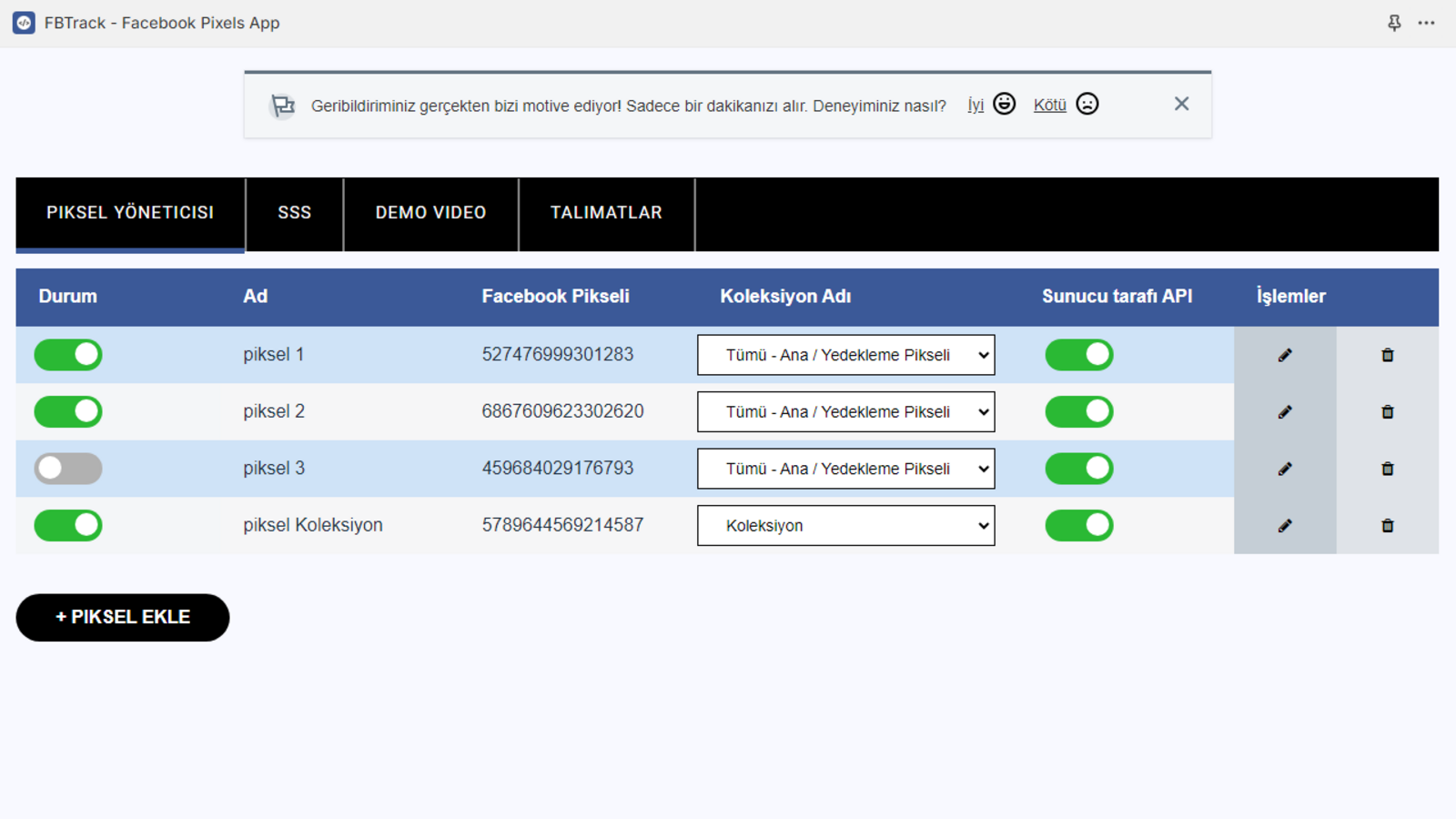The width and height of the screenshot is (1456, 819).
Task: Enable the Durum toggle for piksel 3
Action: 68,469
